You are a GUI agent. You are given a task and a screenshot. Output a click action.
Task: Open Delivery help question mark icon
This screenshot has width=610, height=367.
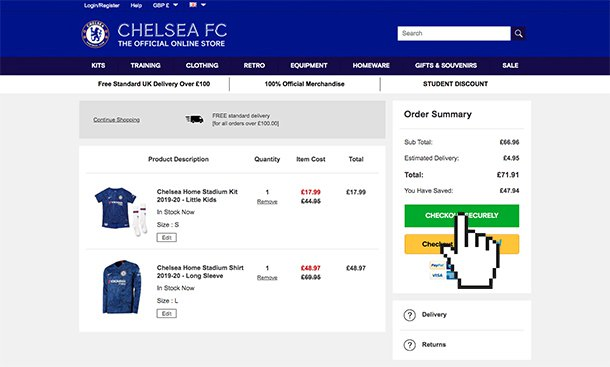click(410, 315)
